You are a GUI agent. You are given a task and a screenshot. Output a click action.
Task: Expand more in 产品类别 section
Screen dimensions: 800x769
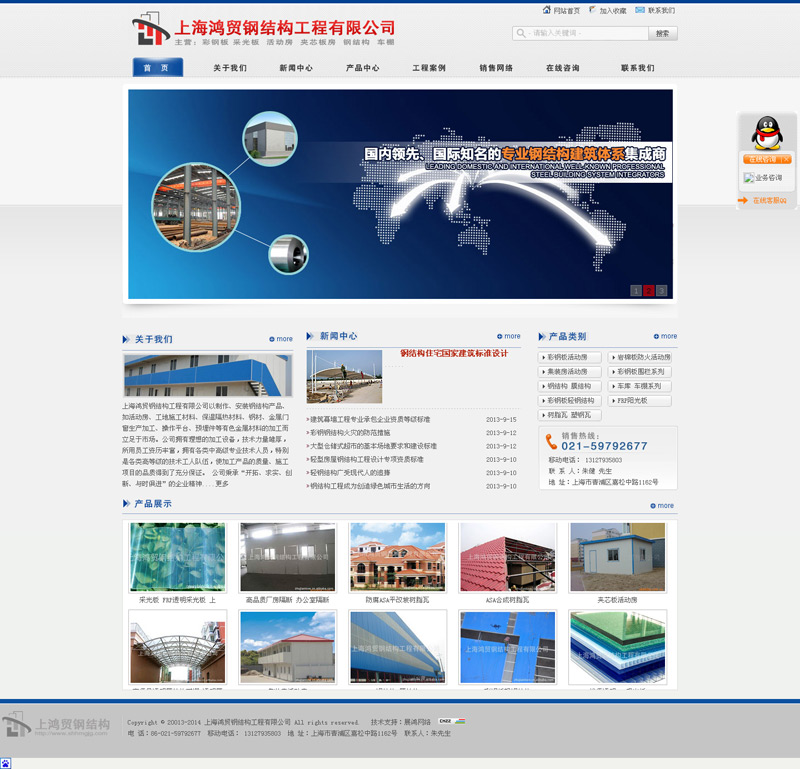tap(665, 336)
